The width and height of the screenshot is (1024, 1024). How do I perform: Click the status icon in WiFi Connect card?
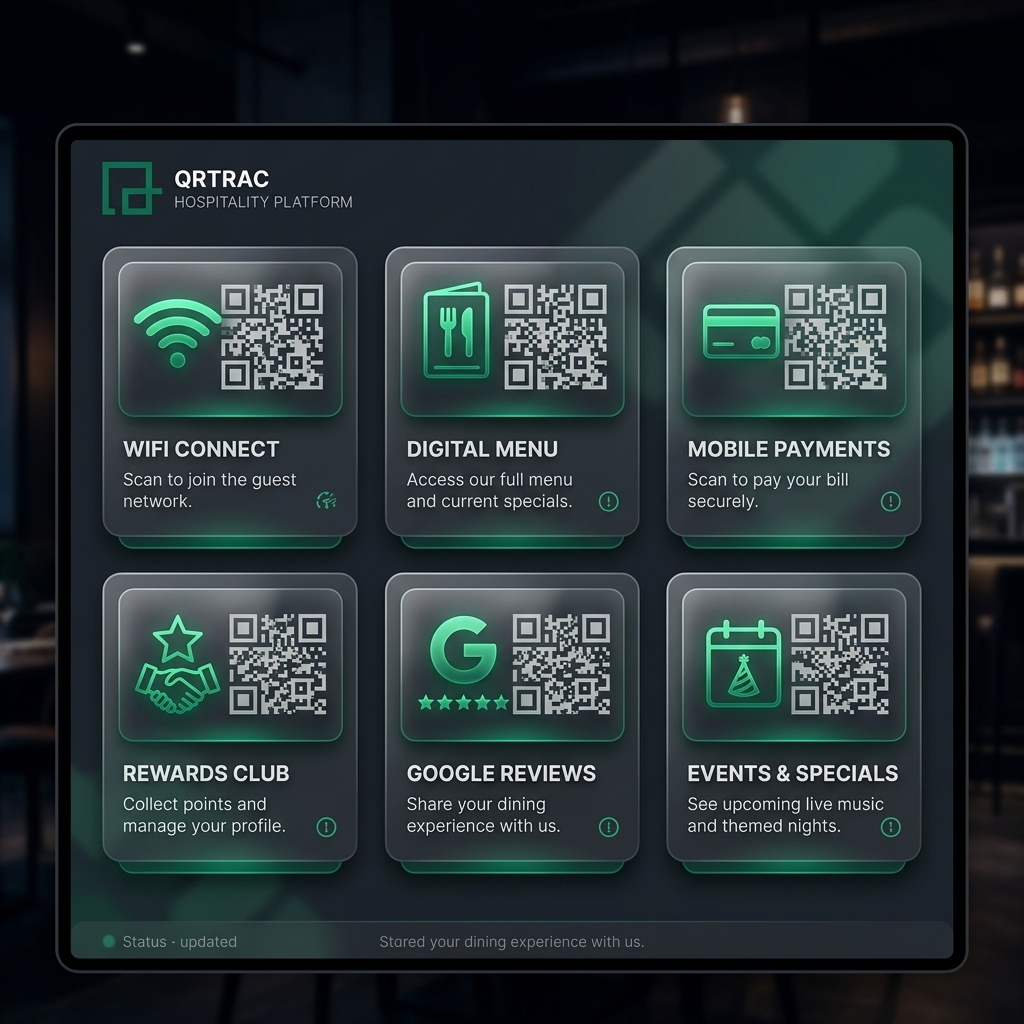click(x=327, y=501)
